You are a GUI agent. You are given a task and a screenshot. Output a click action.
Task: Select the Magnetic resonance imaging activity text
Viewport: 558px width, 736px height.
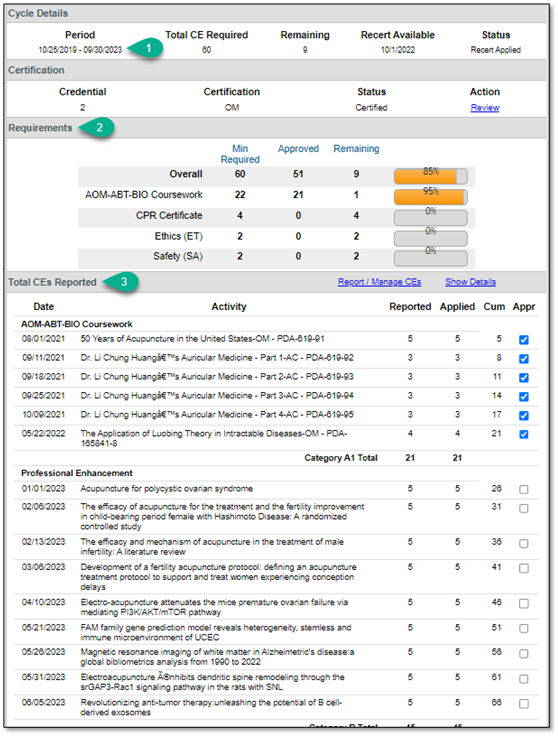pyautogui.click(x=217, y=657)
